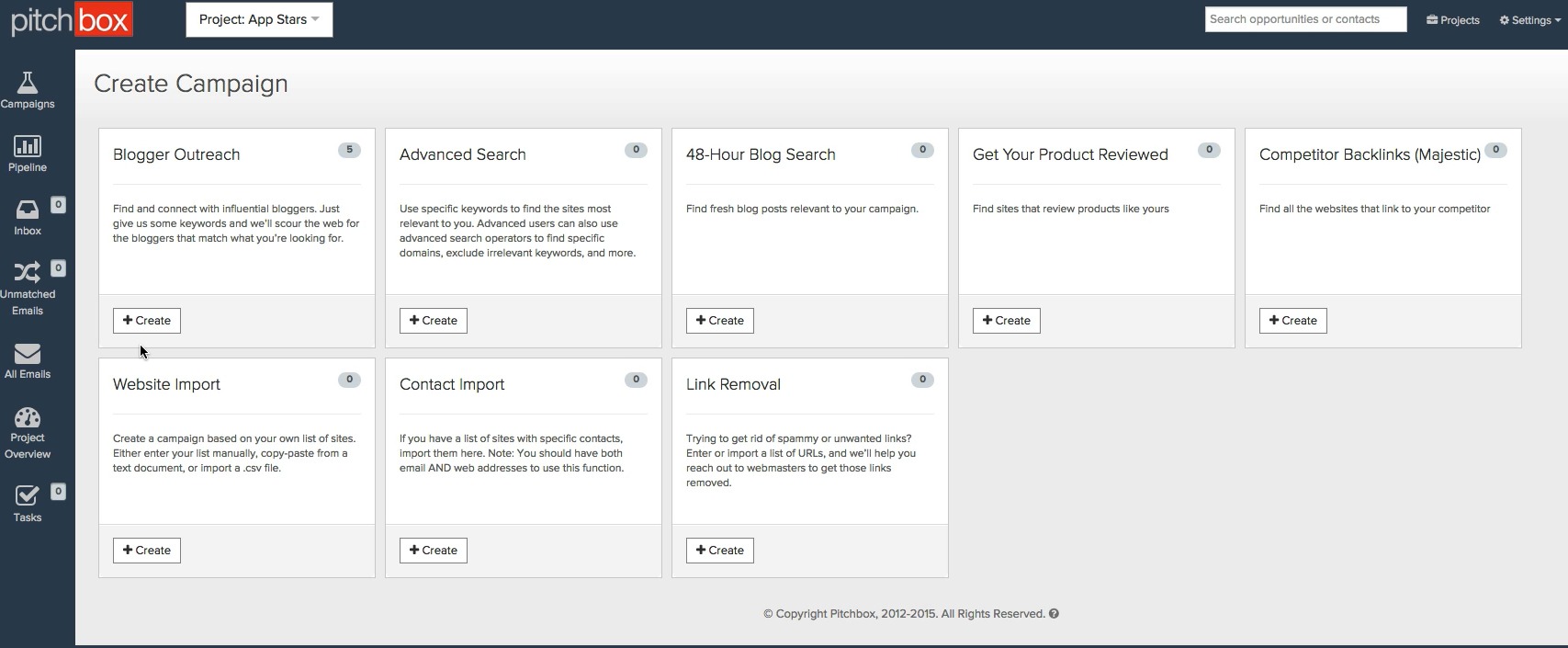The height and width of the screenshot is (648, 1568).
Task: Click the Inbox count badge
Action: click(x=58, y=205)
